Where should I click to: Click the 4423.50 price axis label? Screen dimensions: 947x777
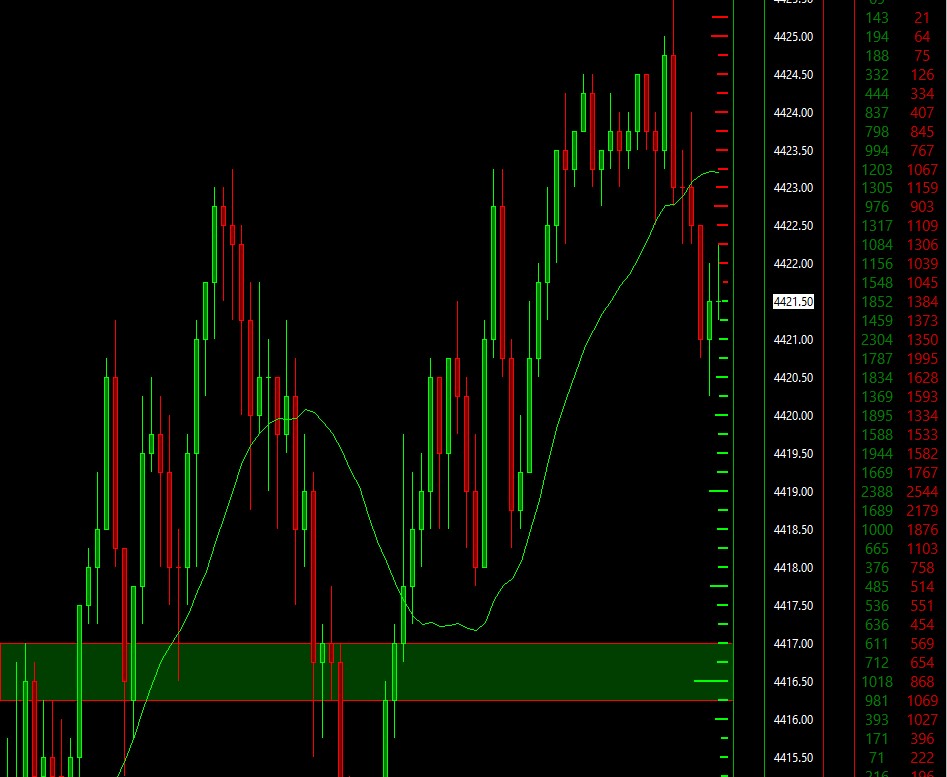(793, 150)
